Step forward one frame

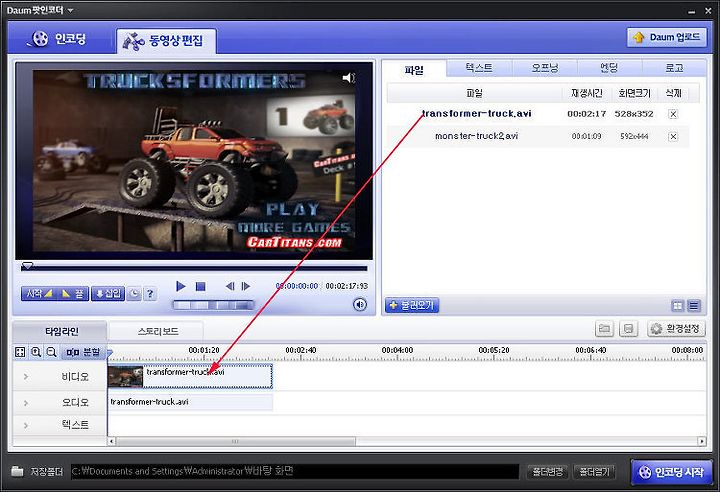click(x=246, y=286)
